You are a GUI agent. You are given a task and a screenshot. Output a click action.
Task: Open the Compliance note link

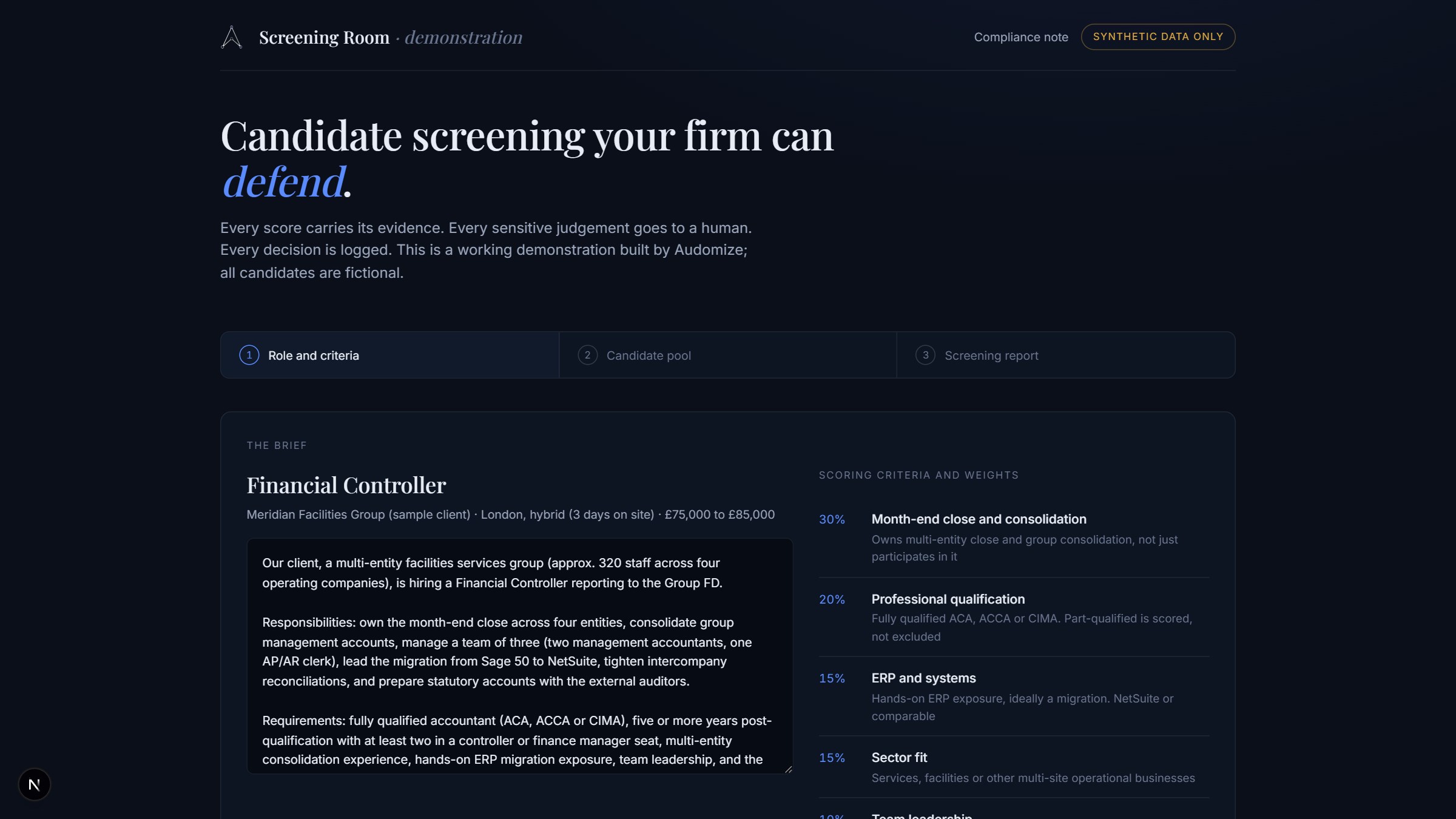click(1021, 37)
